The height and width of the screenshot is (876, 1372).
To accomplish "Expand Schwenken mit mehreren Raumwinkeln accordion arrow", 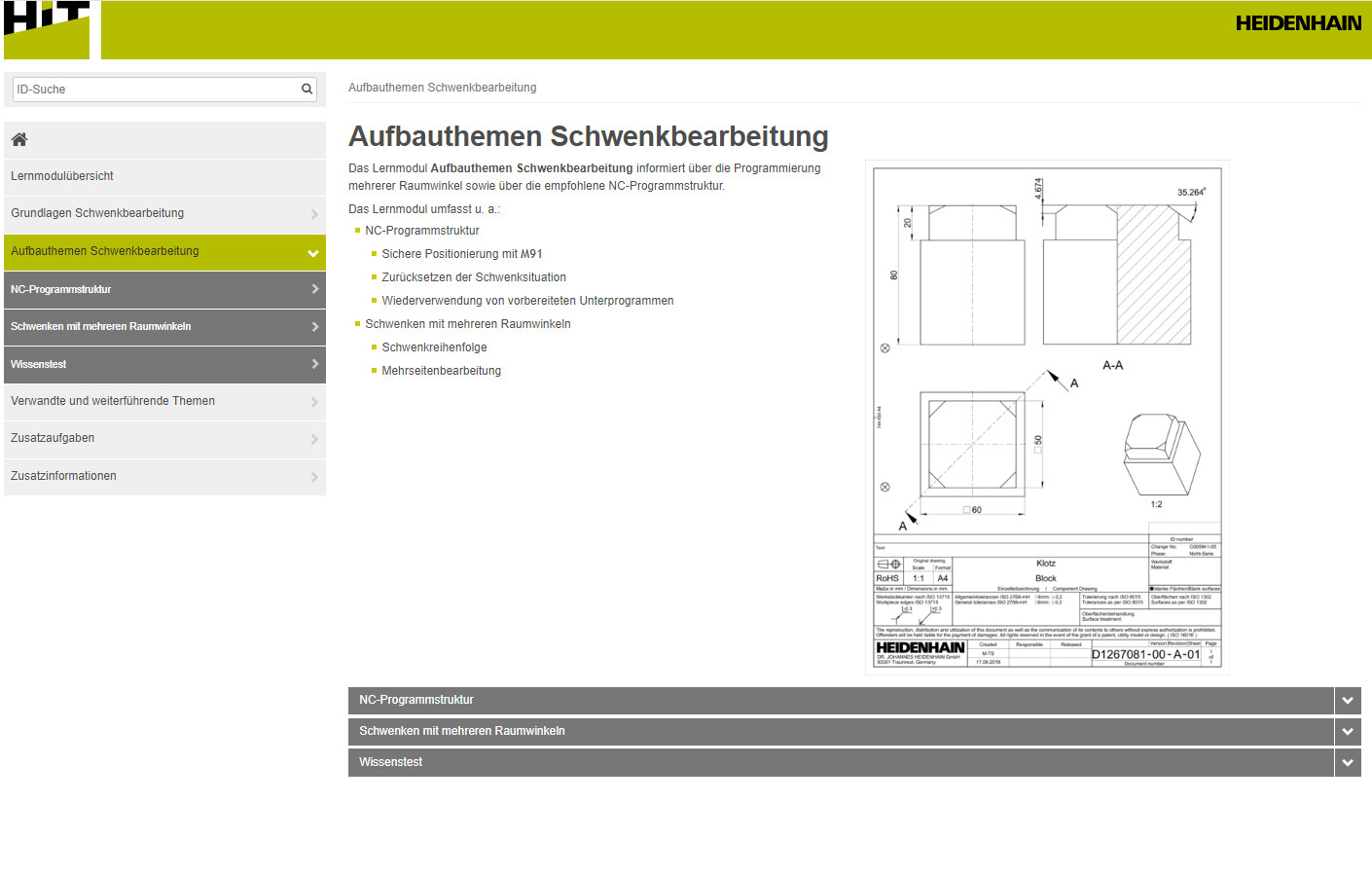I will tap(1347, 731).
